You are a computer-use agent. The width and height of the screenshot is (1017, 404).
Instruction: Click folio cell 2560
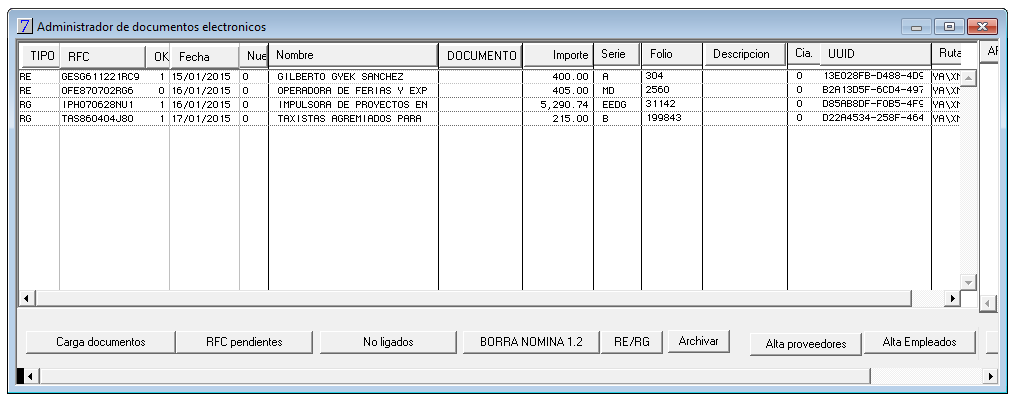click(657, 89)
